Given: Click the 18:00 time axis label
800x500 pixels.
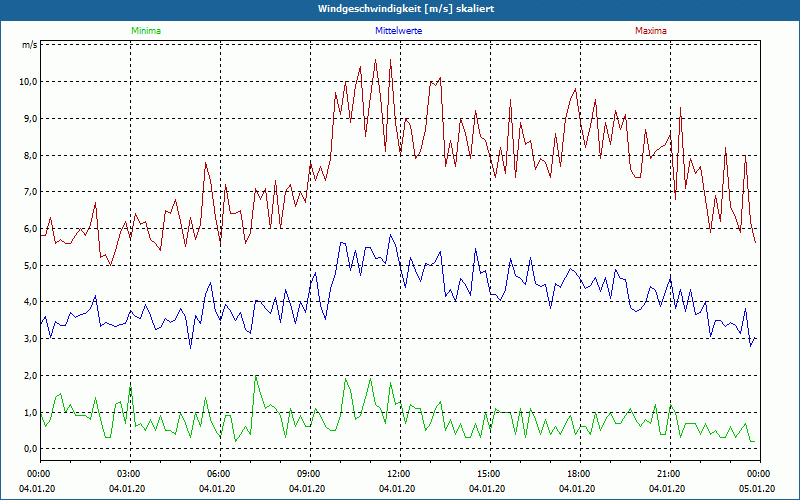Looking at the screenshot, I should click(x=580, y=474).
